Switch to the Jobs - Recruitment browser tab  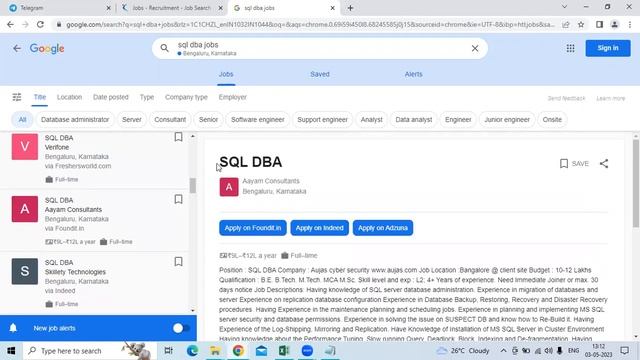pyautogui.click(x=172, y=8)
